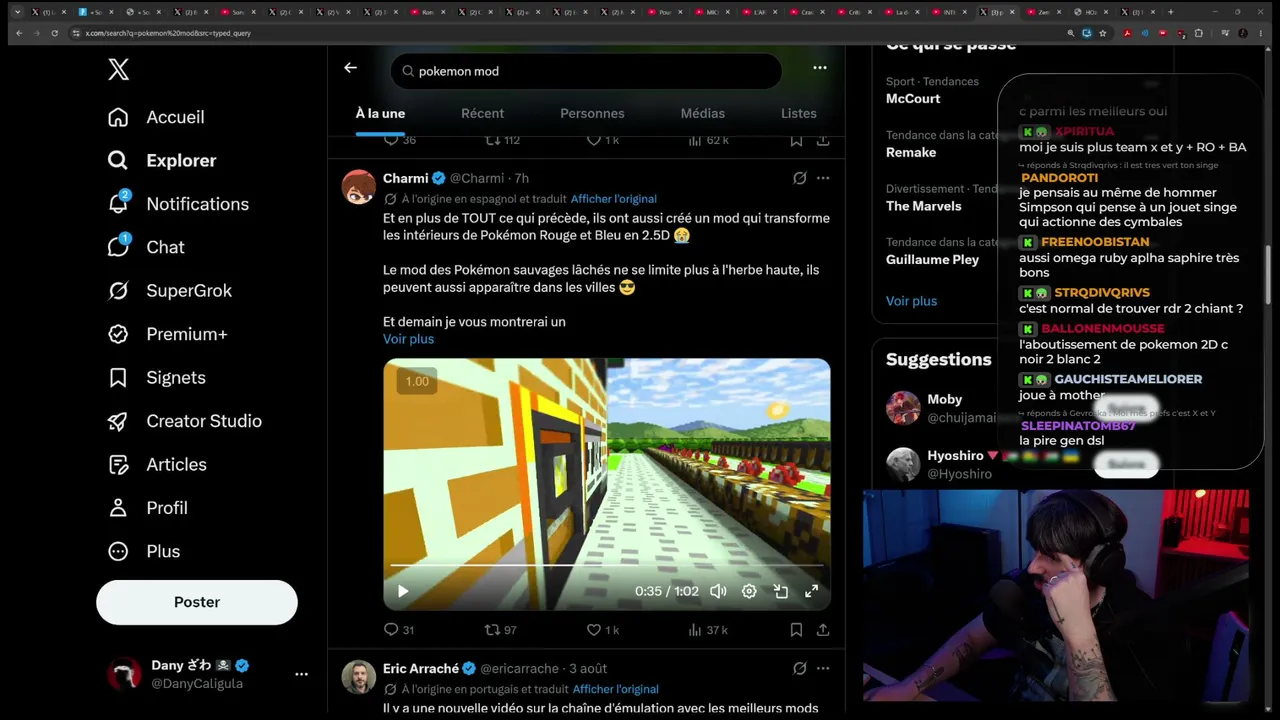1280x720 pixels.
Task: Open the more options menu on Charmi's post
Action: tap(823, 178)
